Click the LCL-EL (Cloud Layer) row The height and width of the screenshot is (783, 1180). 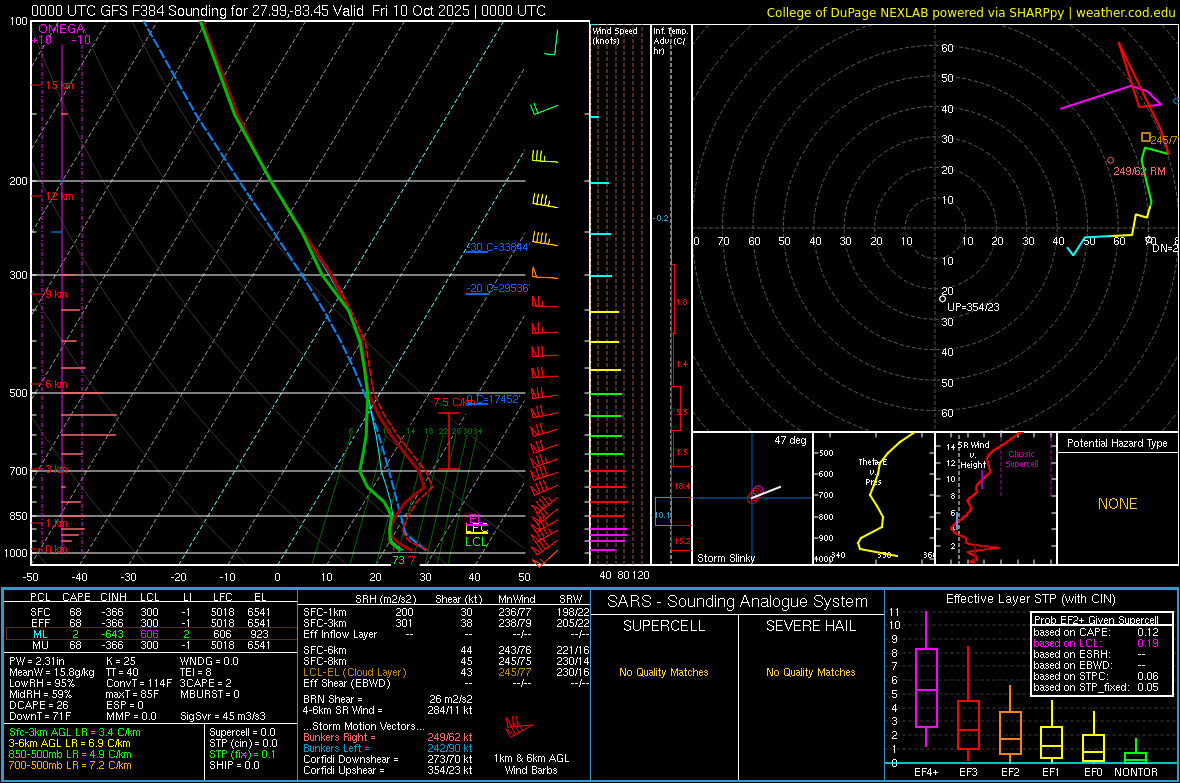446,672
